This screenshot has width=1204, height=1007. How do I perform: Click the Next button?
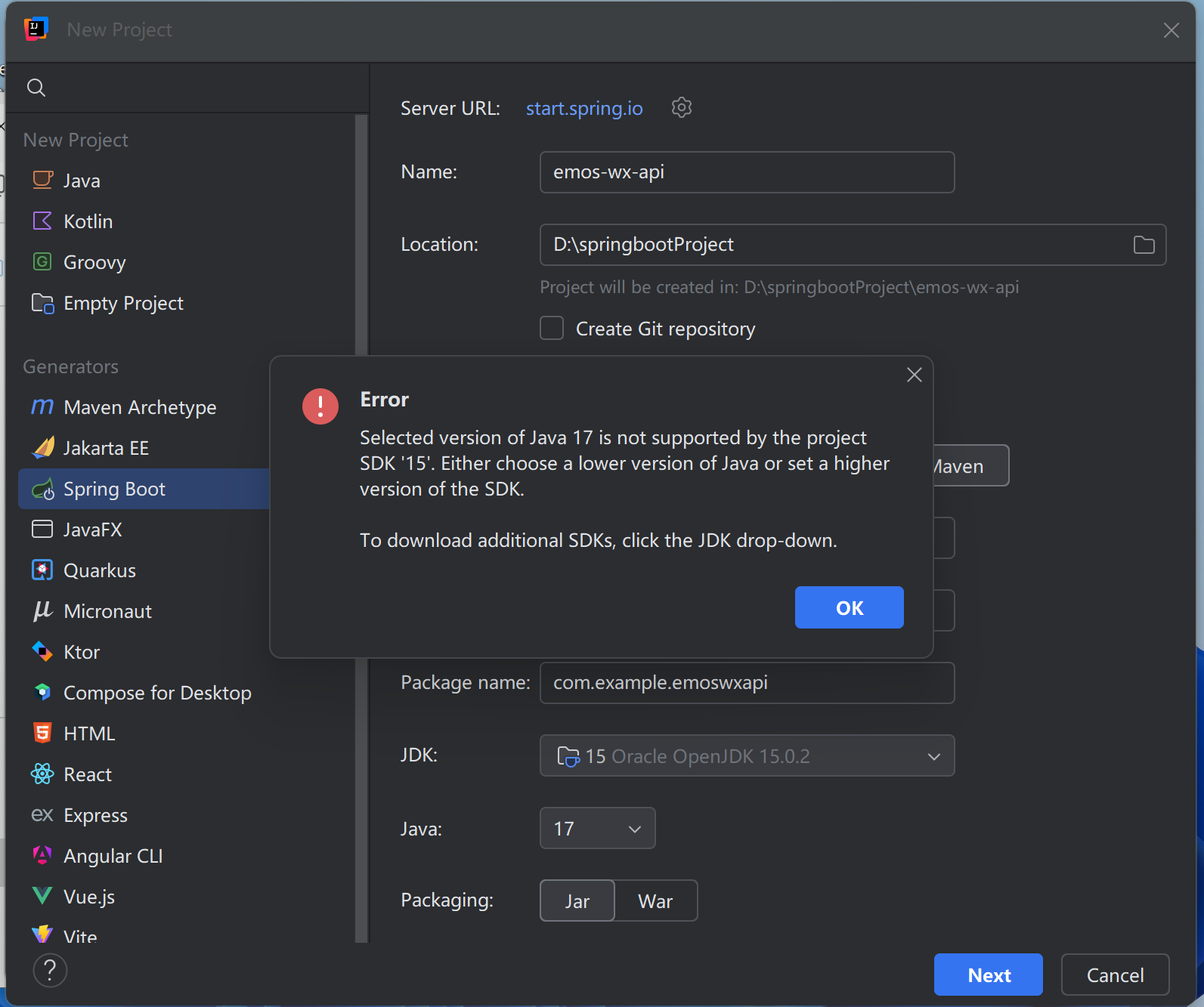989,975
